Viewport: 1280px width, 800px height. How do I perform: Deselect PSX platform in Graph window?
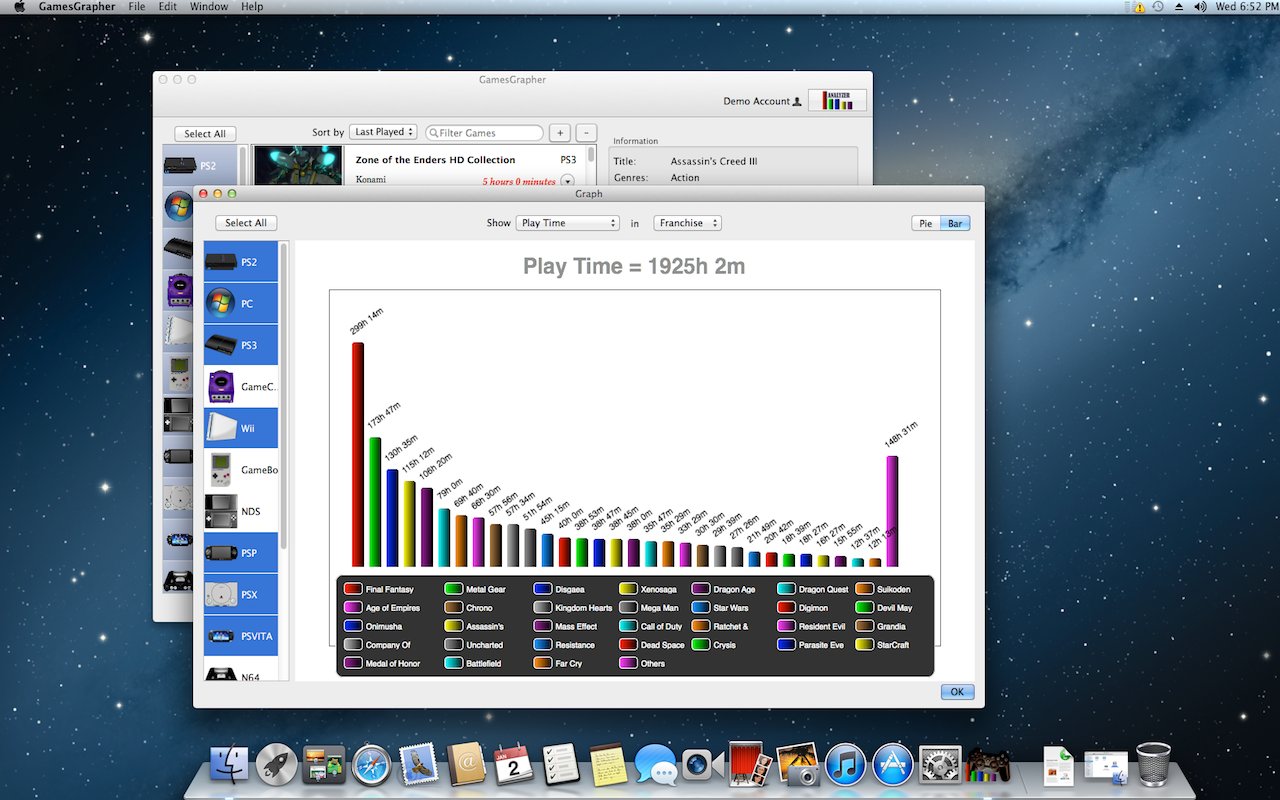[x=241, y=595]
